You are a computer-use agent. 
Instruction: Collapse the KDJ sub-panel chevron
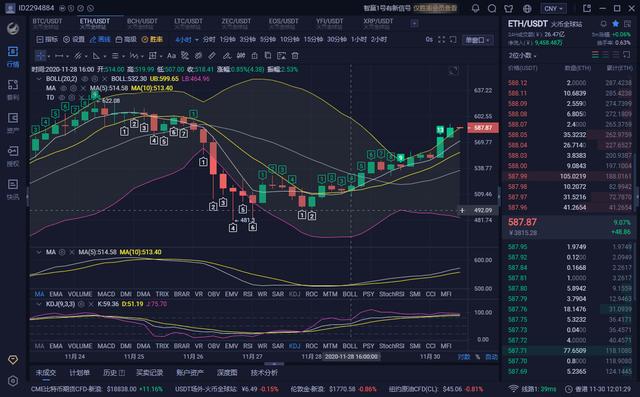coord(39,304)
